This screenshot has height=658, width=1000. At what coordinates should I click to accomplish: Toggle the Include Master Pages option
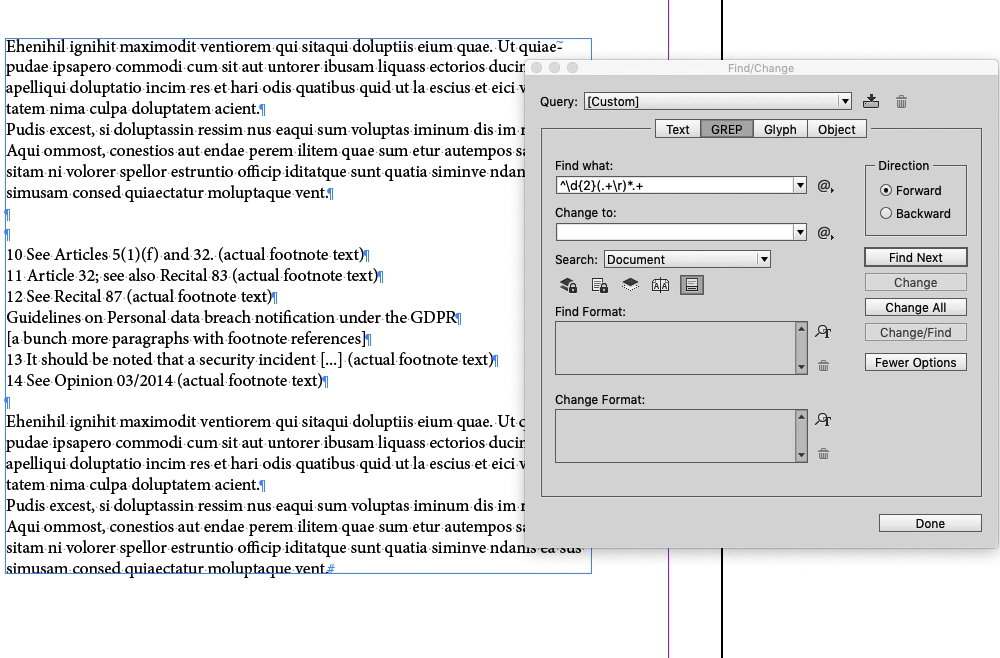[x=660, y=285]
